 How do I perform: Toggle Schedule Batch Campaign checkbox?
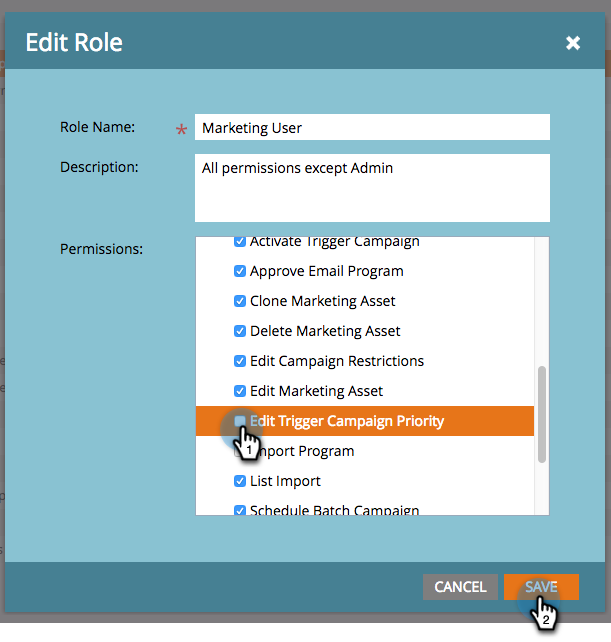240,510
